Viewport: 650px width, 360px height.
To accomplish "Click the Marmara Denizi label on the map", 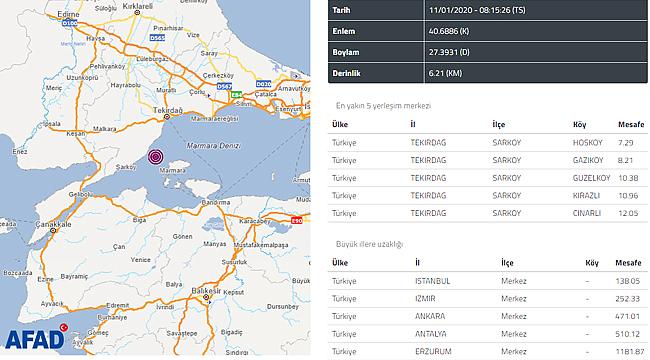I will [213, 146].
